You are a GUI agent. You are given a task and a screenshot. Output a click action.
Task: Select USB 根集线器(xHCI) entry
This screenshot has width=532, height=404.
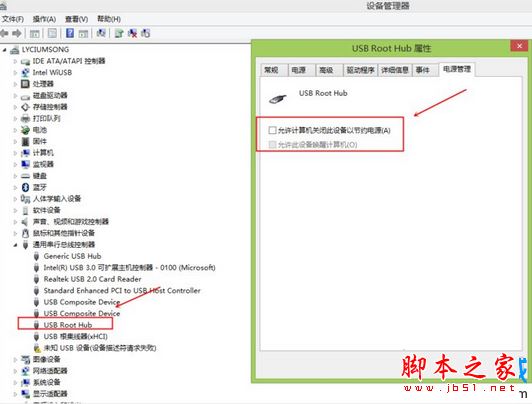(76, 336)
